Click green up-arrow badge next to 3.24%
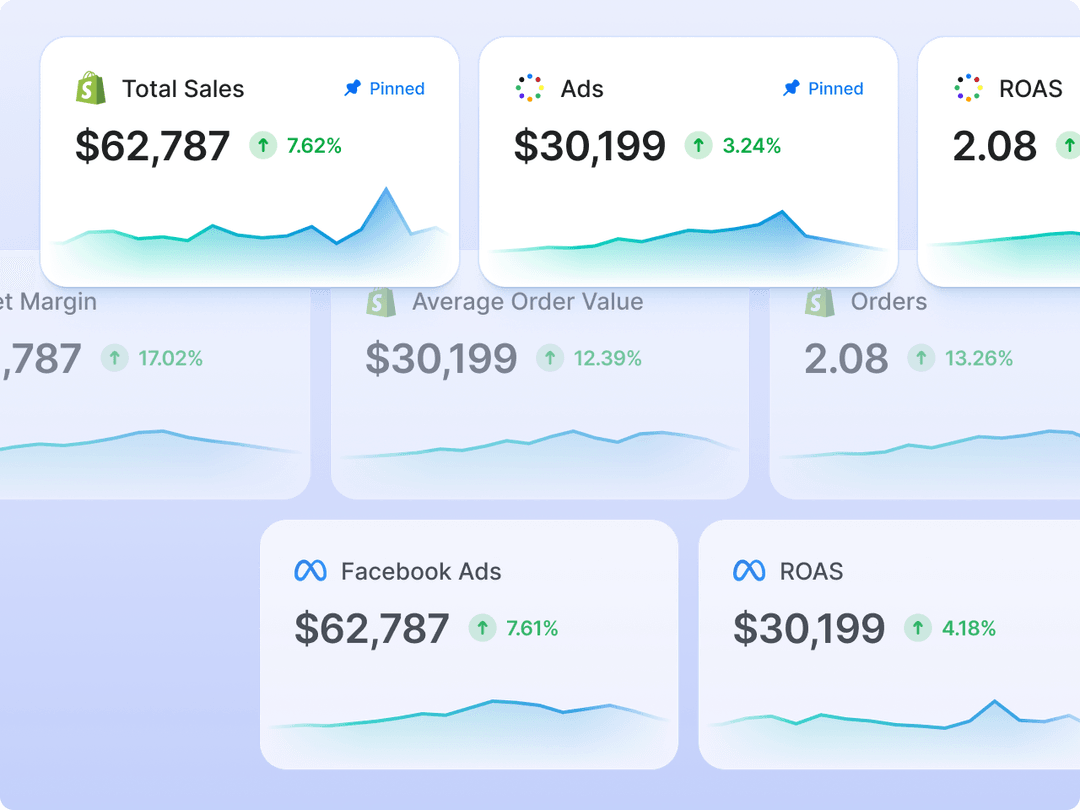Viewport: 1080px width, 810px height. click(698, 145)
